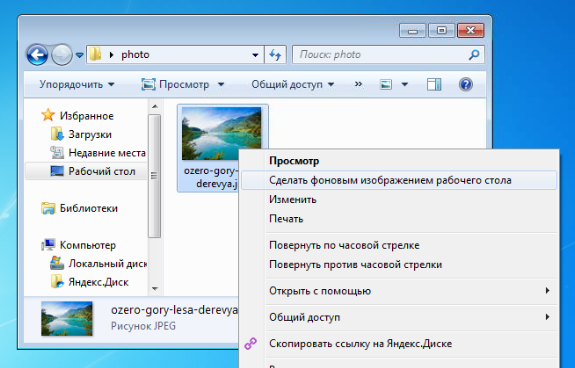Go back with the blue Back arrow
This screenshot has height=368, width=575.
pyautogui.click(x=37, y=55)
